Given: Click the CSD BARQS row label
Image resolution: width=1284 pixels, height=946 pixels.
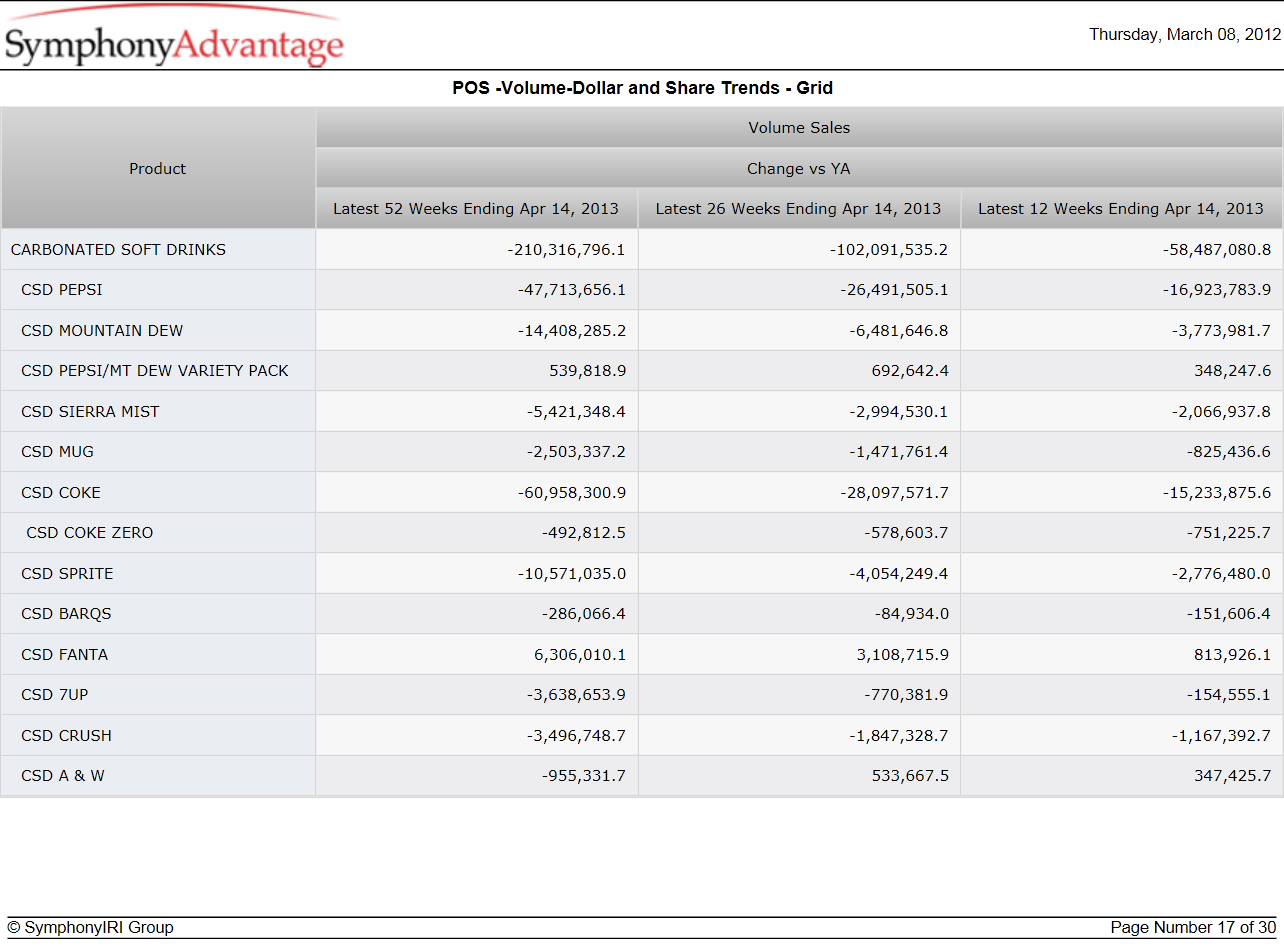Looking at the screenshot, I should (66, 614).
